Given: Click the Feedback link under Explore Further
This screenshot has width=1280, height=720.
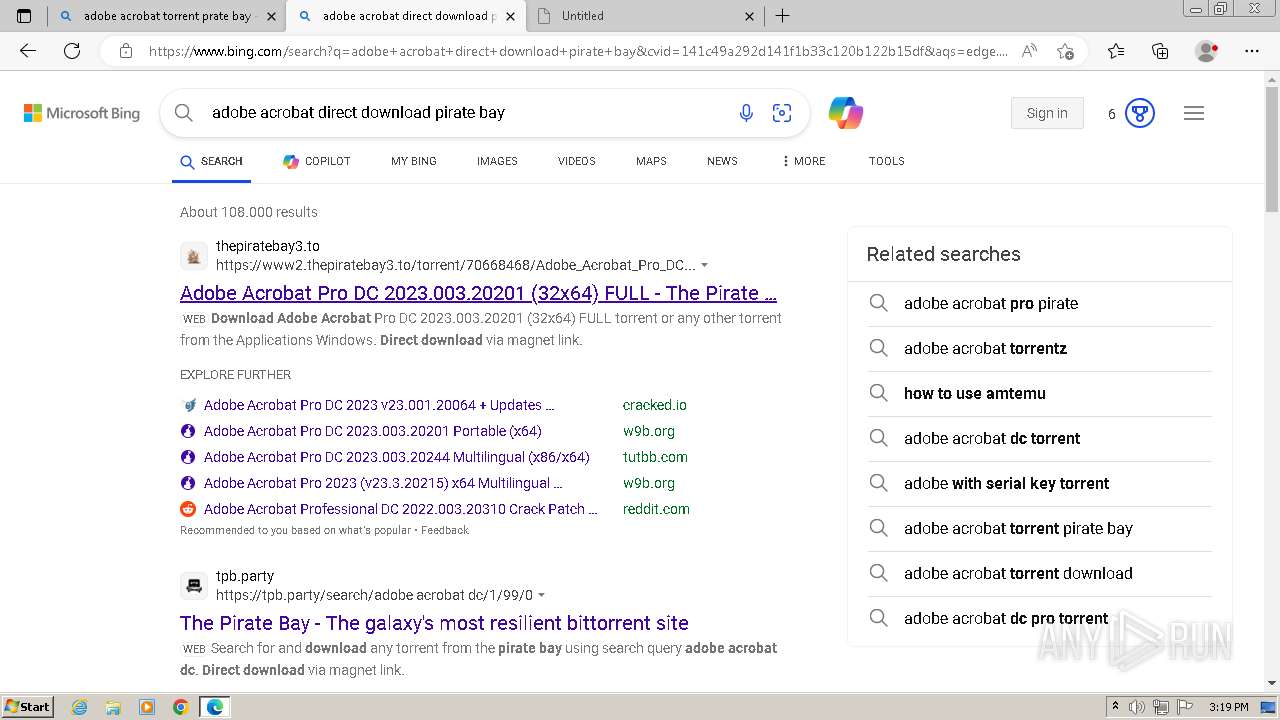Looking at the screenshot, I should pos(445,530).
